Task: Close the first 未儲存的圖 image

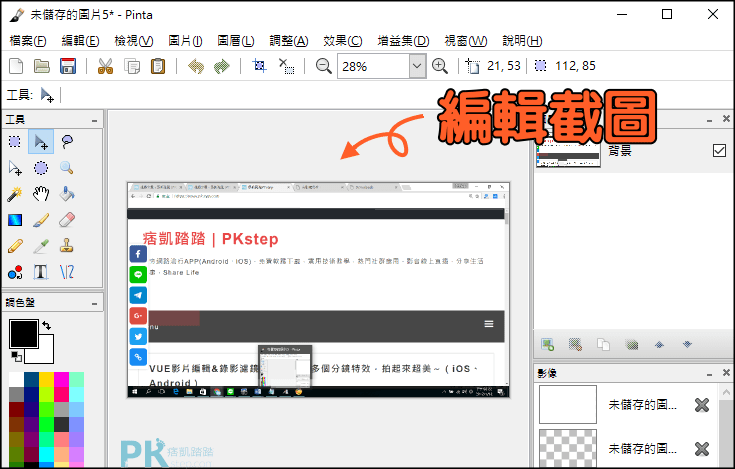Action: [x=702, y=405]
